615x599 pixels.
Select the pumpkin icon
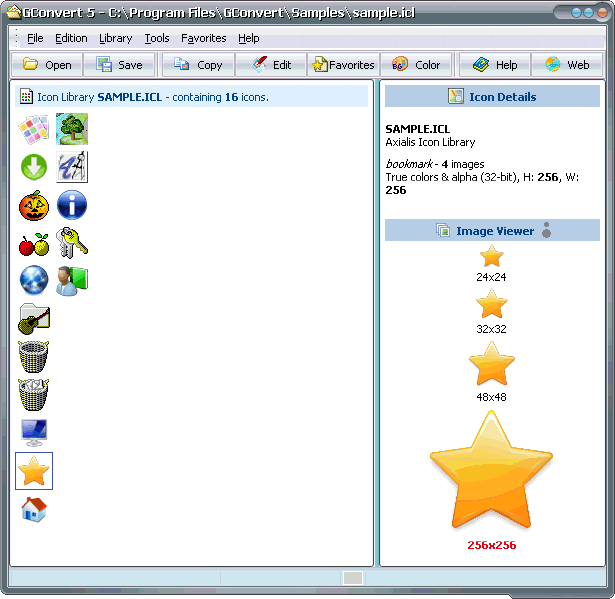click(x=34, y=205)
